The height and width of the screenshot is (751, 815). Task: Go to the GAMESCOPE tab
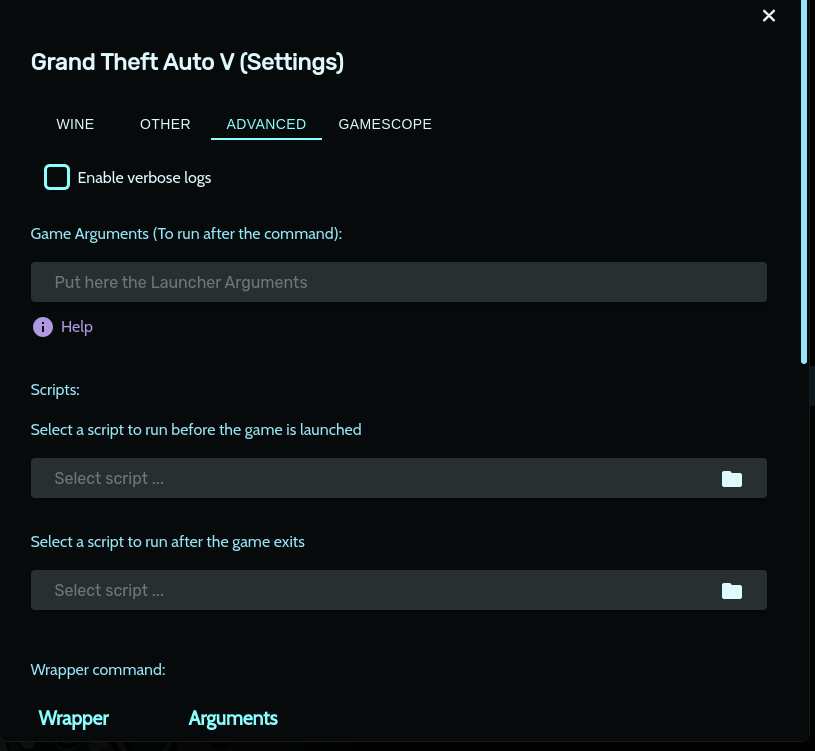[x=385, y=124]
